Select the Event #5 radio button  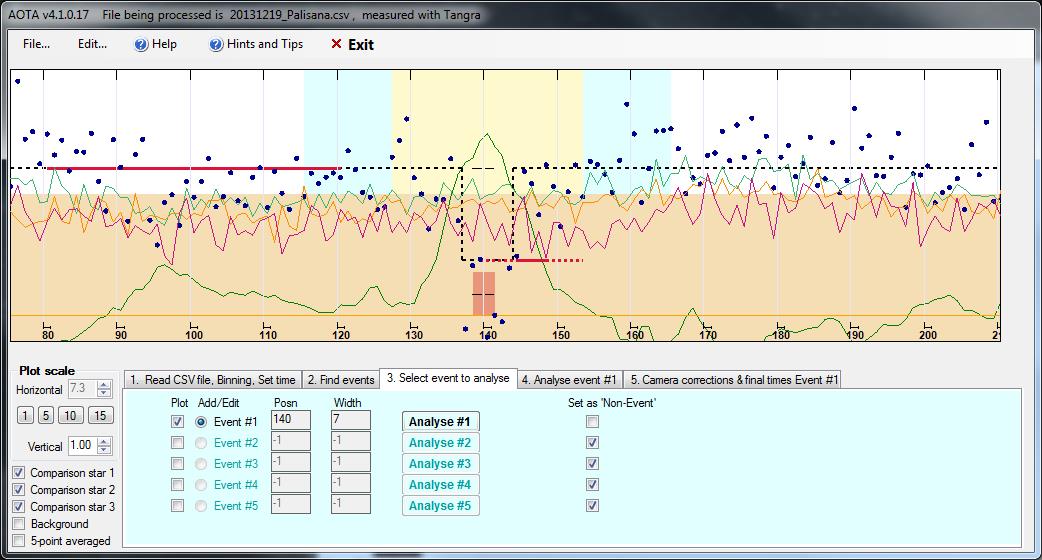click(x=201, y=506)
